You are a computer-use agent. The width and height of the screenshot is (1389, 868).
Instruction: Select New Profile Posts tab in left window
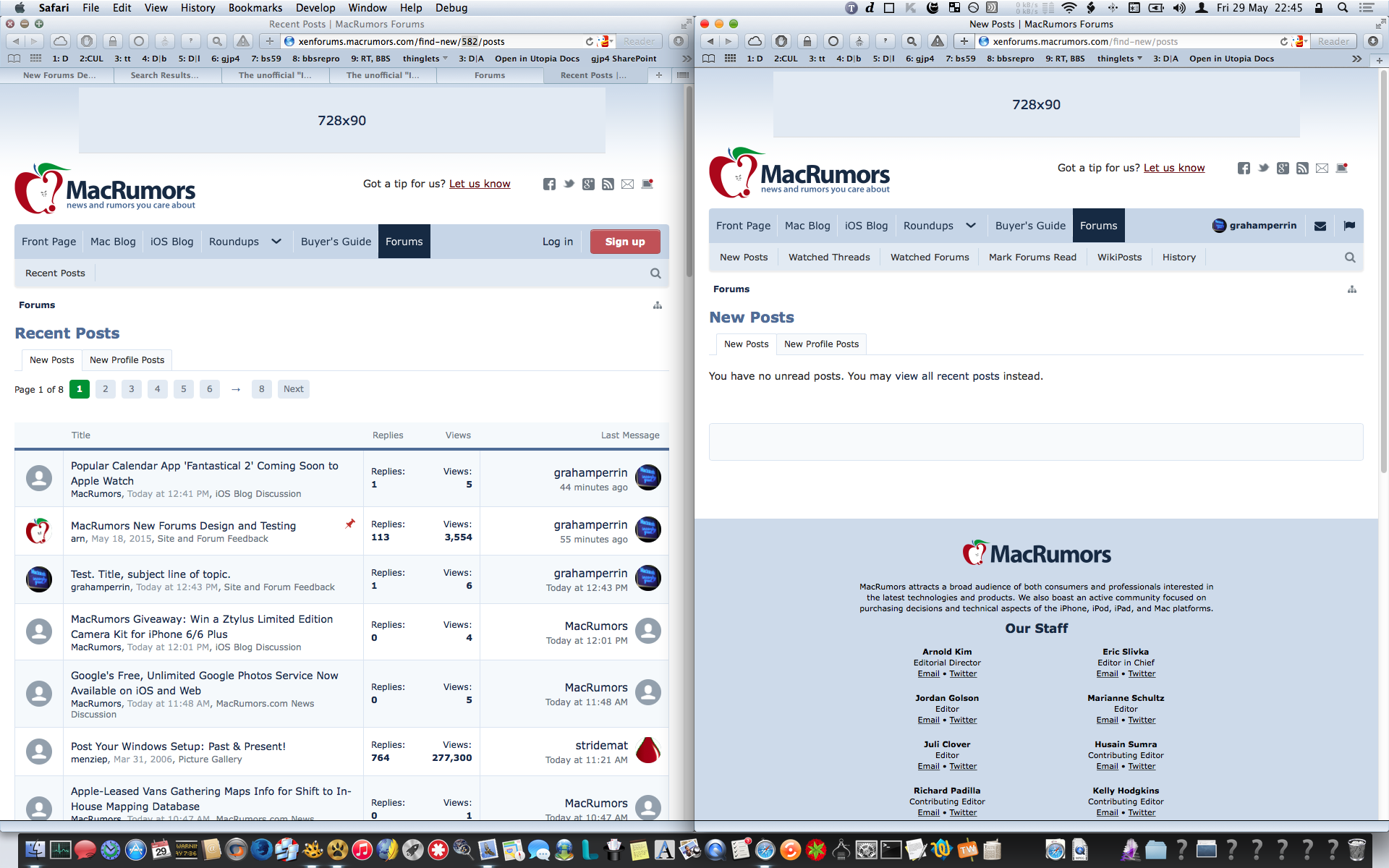tap(127, 360)
